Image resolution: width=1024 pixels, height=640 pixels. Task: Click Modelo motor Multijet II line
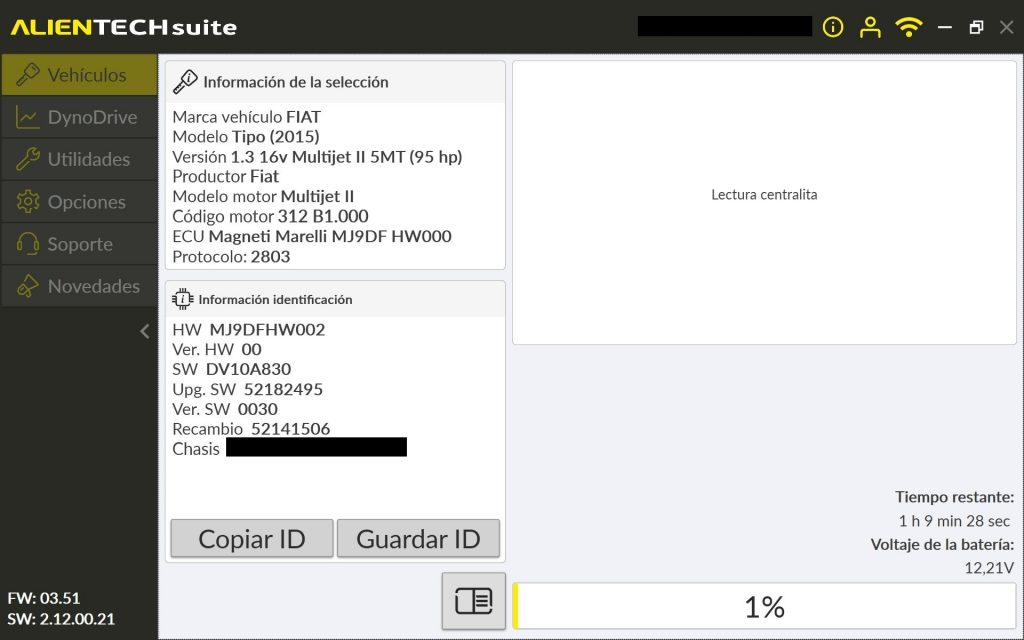click(x=263, y=197)
